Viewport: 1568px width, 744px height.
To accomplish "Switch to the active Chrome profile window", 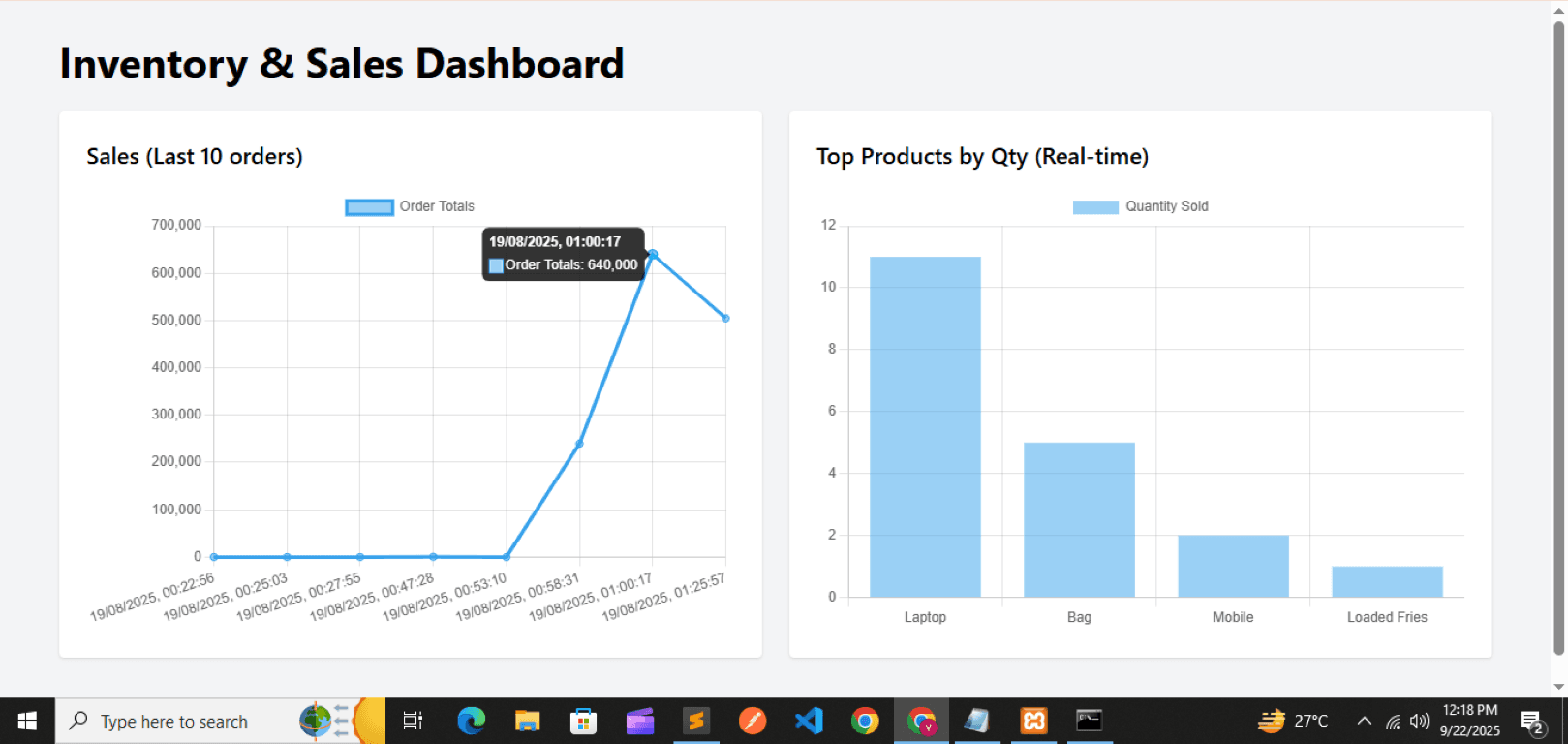I will coord(921,721).
